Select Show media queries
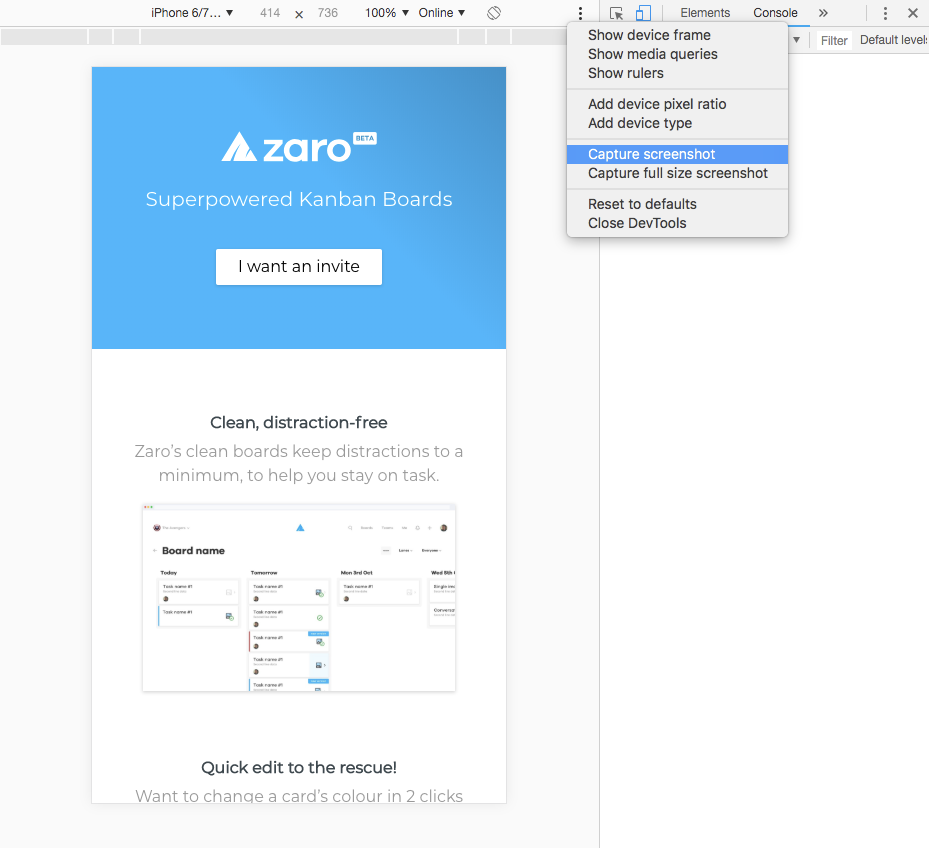929x848 pixels. pyautogui.click(x=677, y=54)
